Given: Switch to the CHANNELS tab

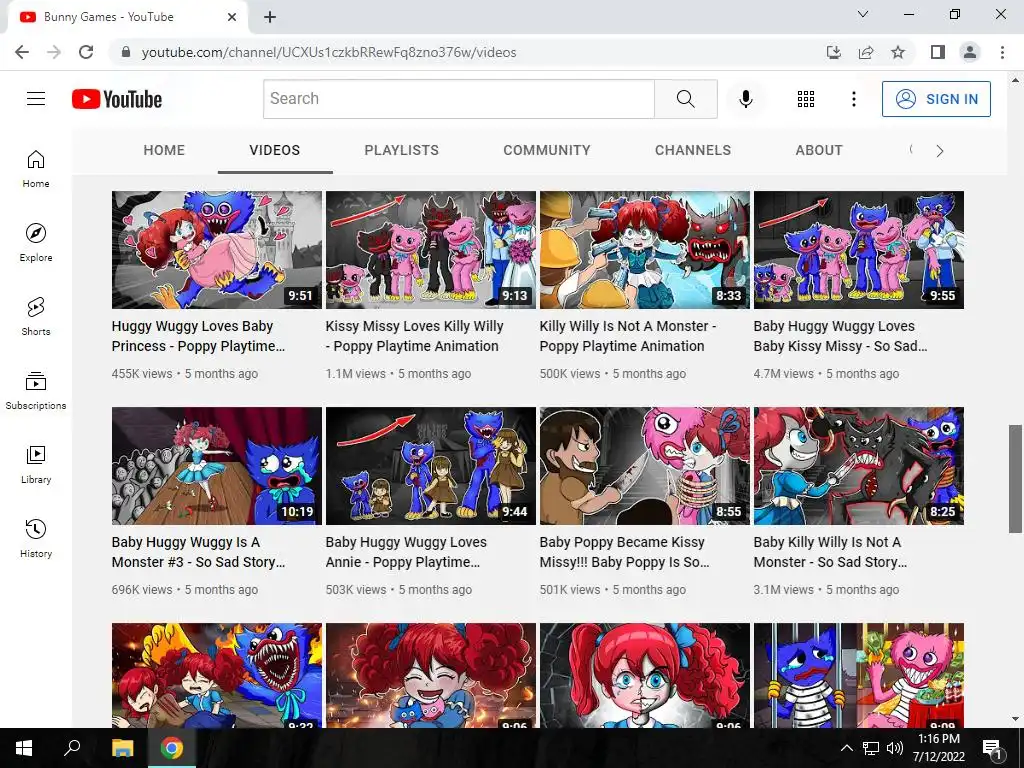Looking at the screenshot, I should [x=693, y=150].
